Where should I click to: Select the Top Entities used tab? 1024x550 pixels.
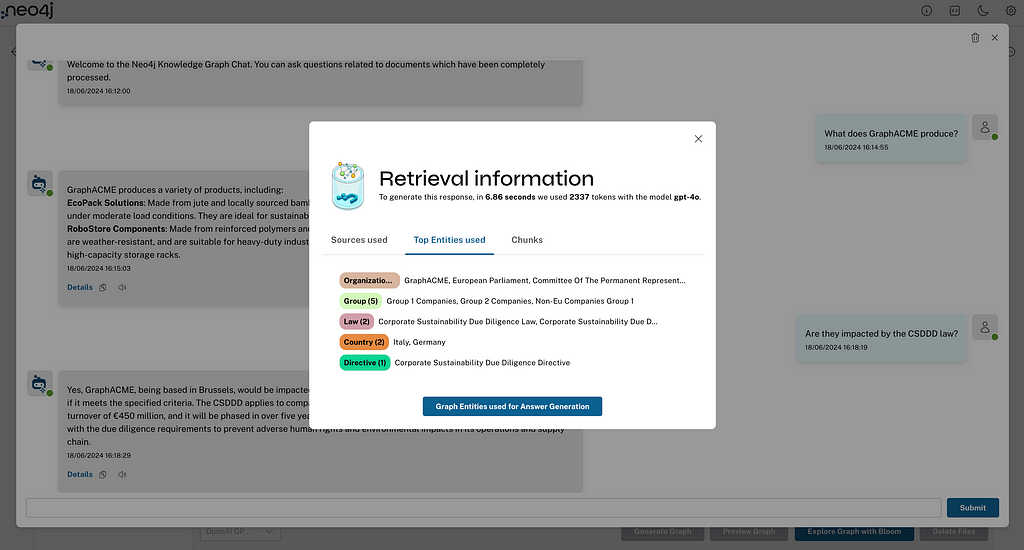(449, 240)
